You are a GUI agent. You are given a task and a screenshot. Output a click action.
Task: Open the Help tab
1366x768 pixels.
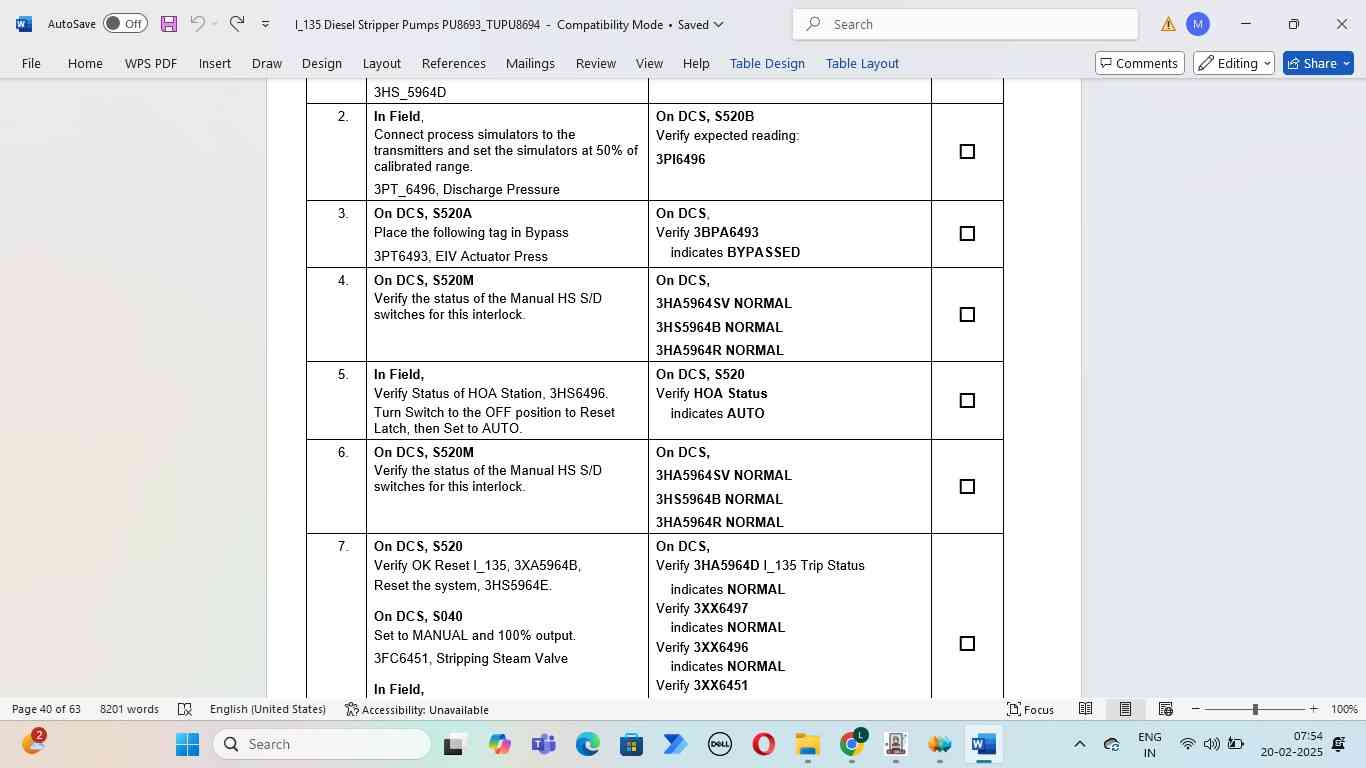point(696,63)
